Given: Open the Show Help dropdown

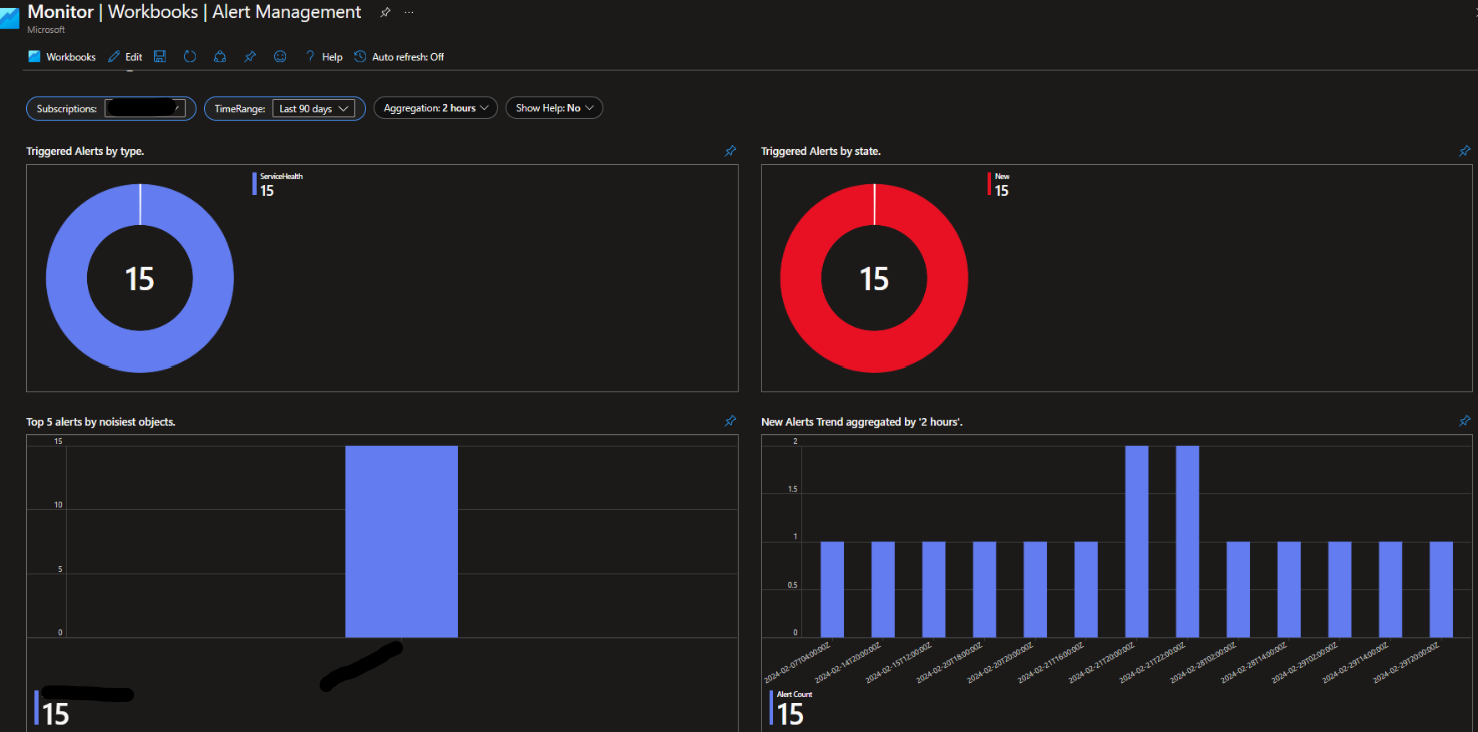Looking at the screenshot, I should 554,108.
